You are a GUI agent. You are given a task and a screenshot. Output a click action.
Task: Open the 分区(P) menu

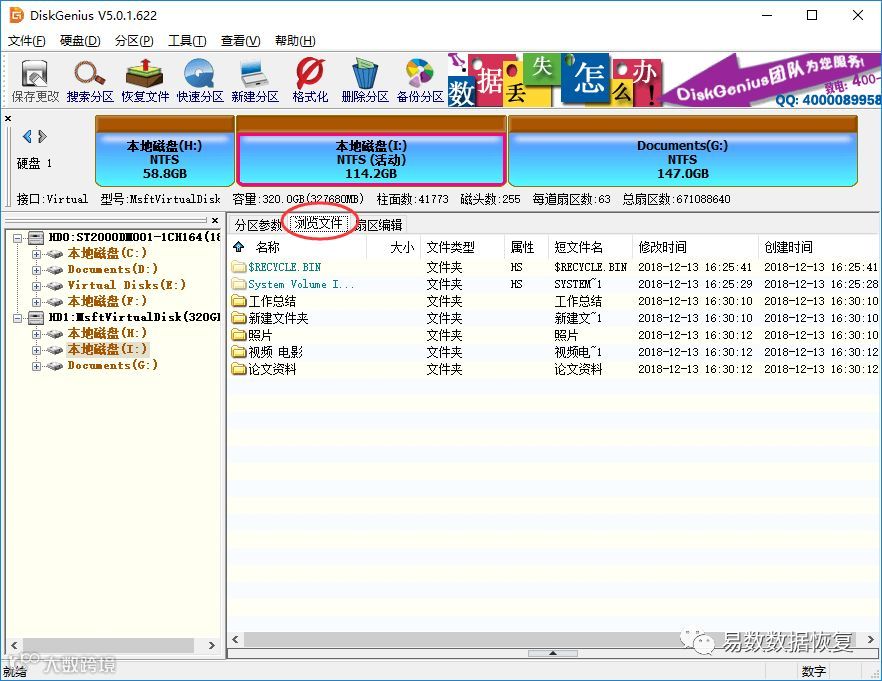click(x=134, y=40)
